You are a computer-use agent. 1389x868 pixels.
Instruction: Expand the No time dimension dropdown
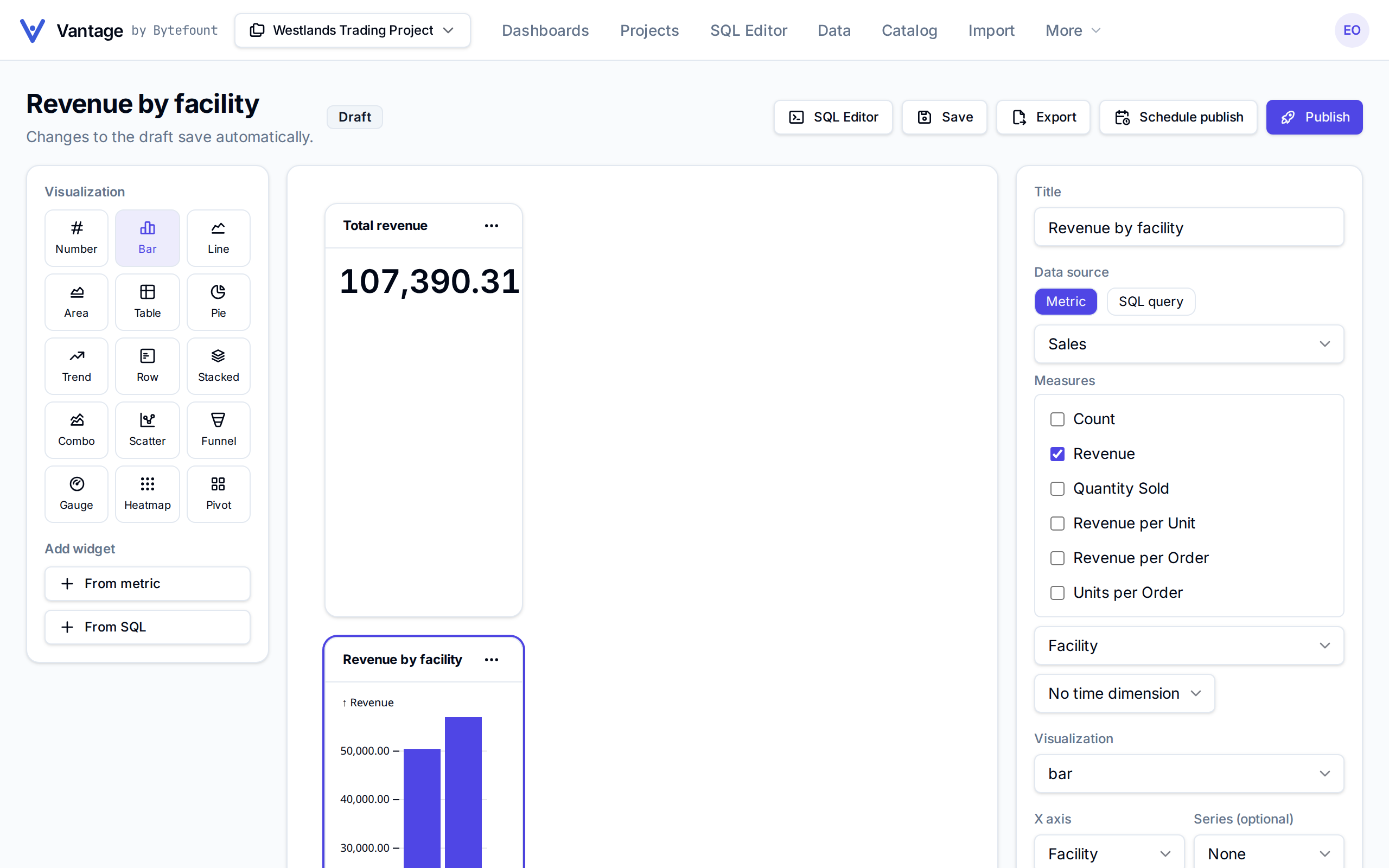coord(1124,693)
